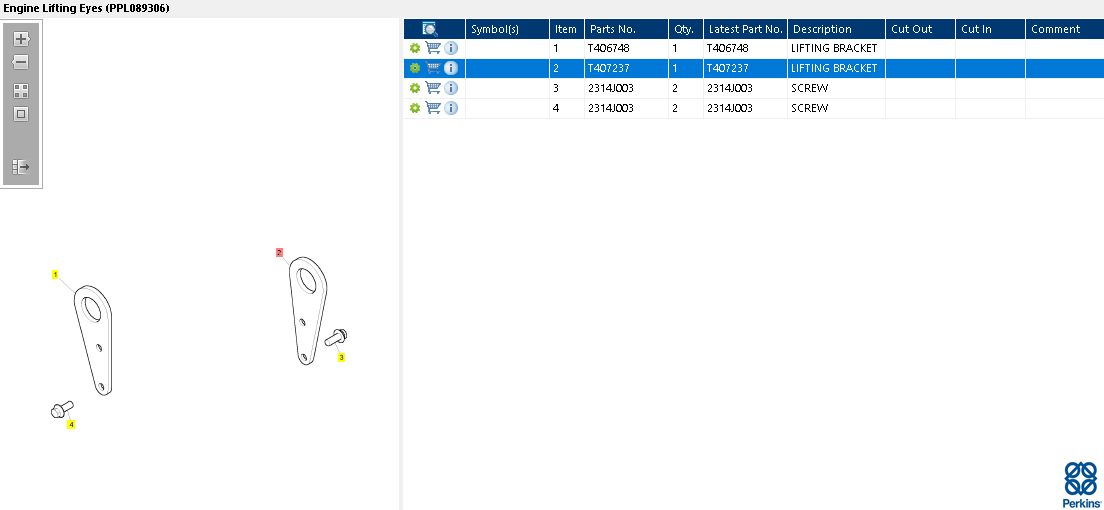This screenshot has width=1104, height=510.
Task: Click the screw drawing near callout 4
Action: click(63, 409)
